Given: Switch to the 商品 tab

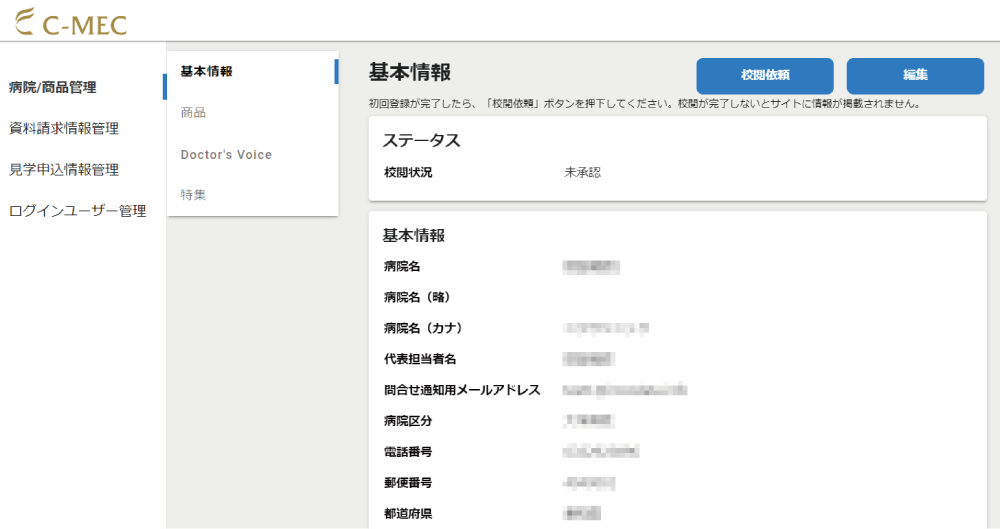Looking at the screenshot, I should pos(193,113).
